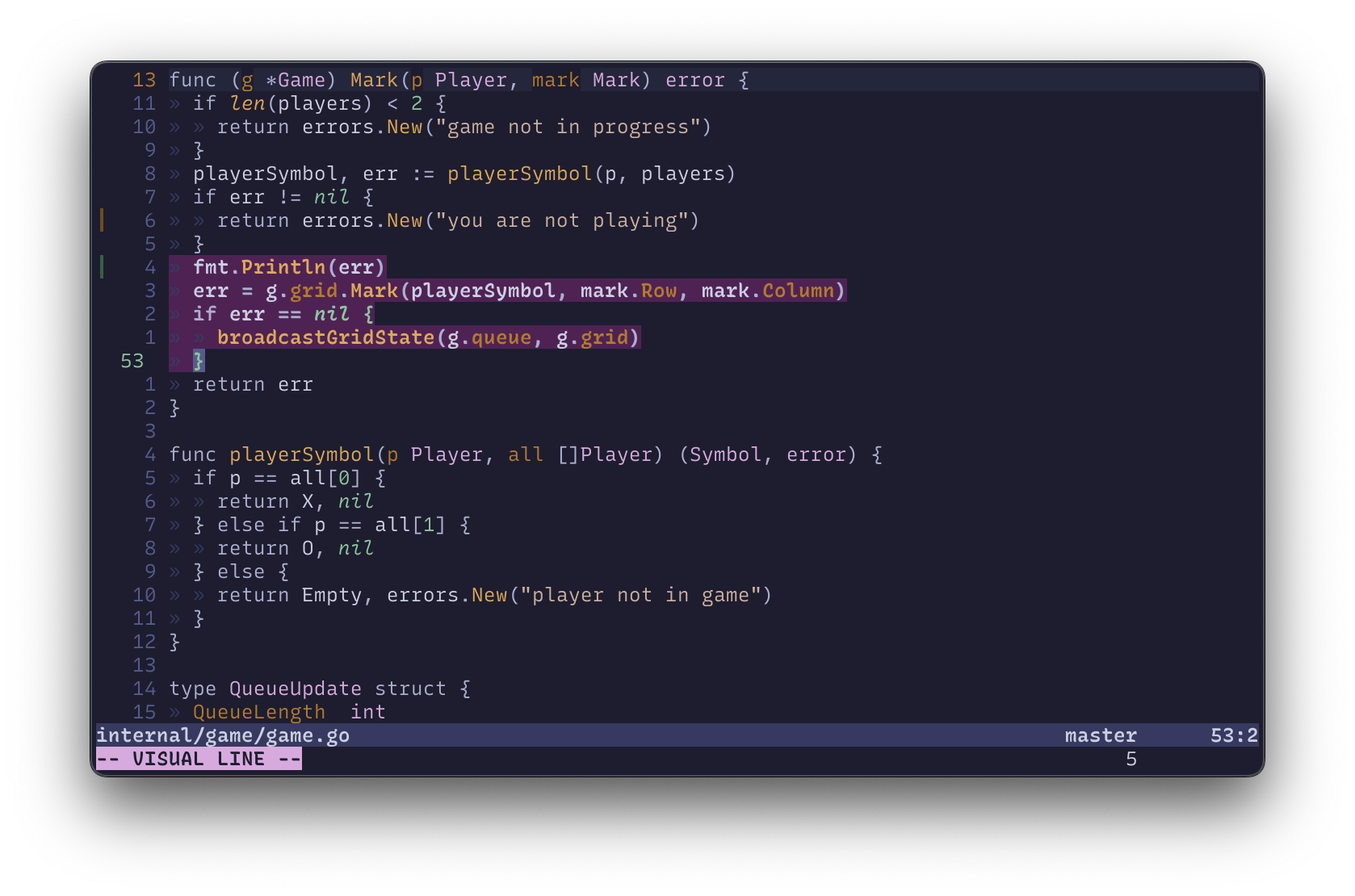Click the error return type in Mark signature
Screen dimensions: 1355x896
click(694, 80)
